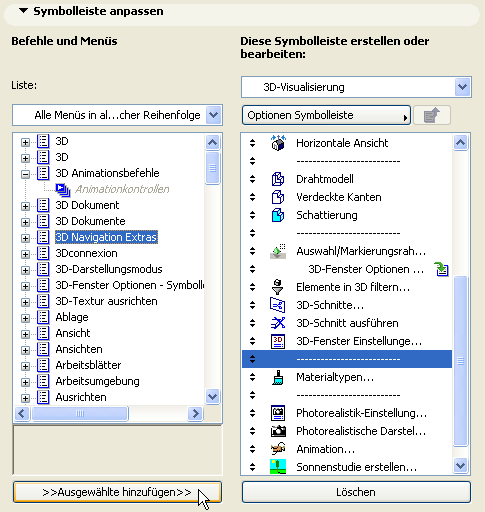Screen dimensions: 485x512
Task: Expand the 3D-Darstellungsmodus tree node
Action: [25, 270]
